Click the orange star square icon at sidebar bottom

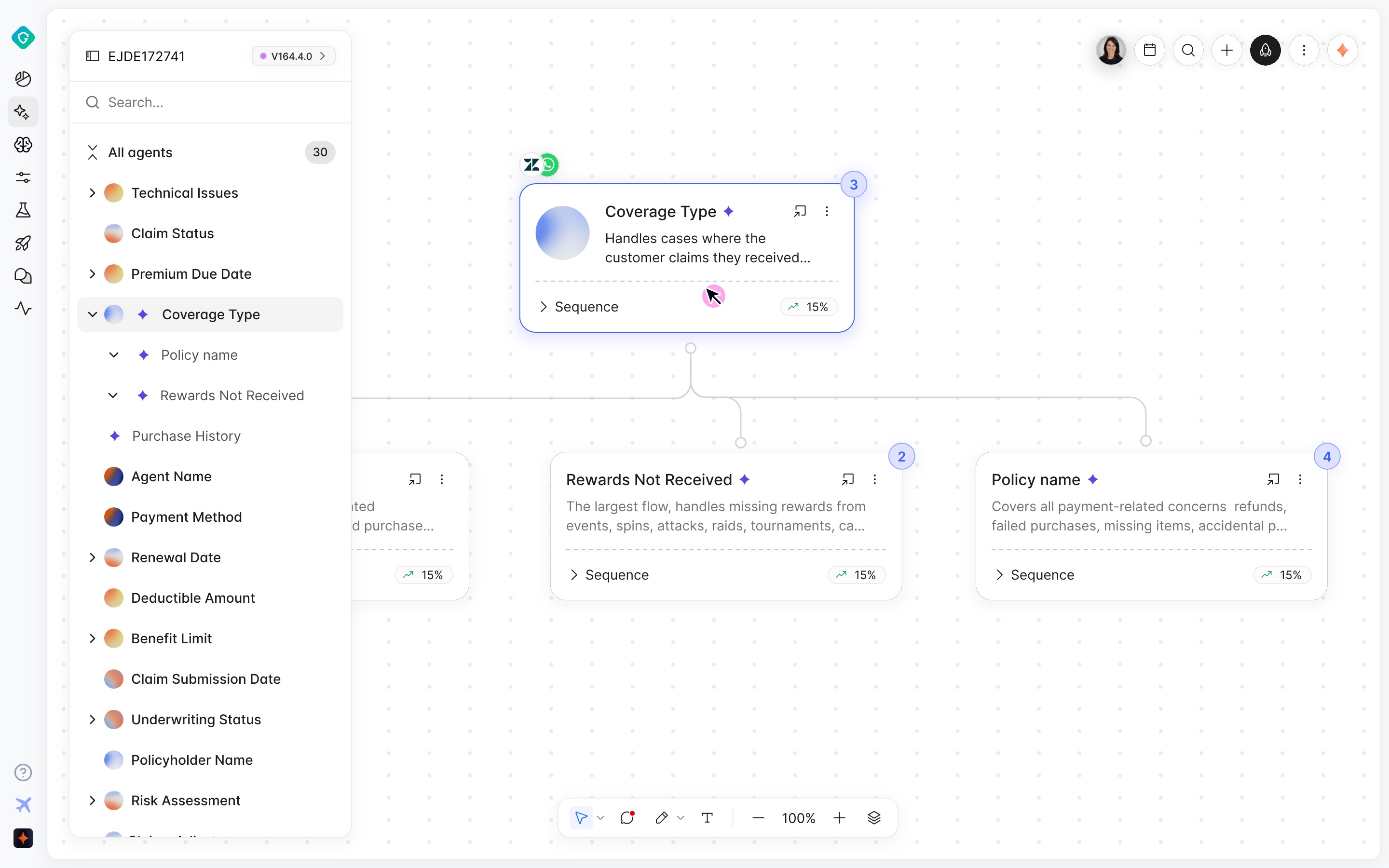coord(23,838)
